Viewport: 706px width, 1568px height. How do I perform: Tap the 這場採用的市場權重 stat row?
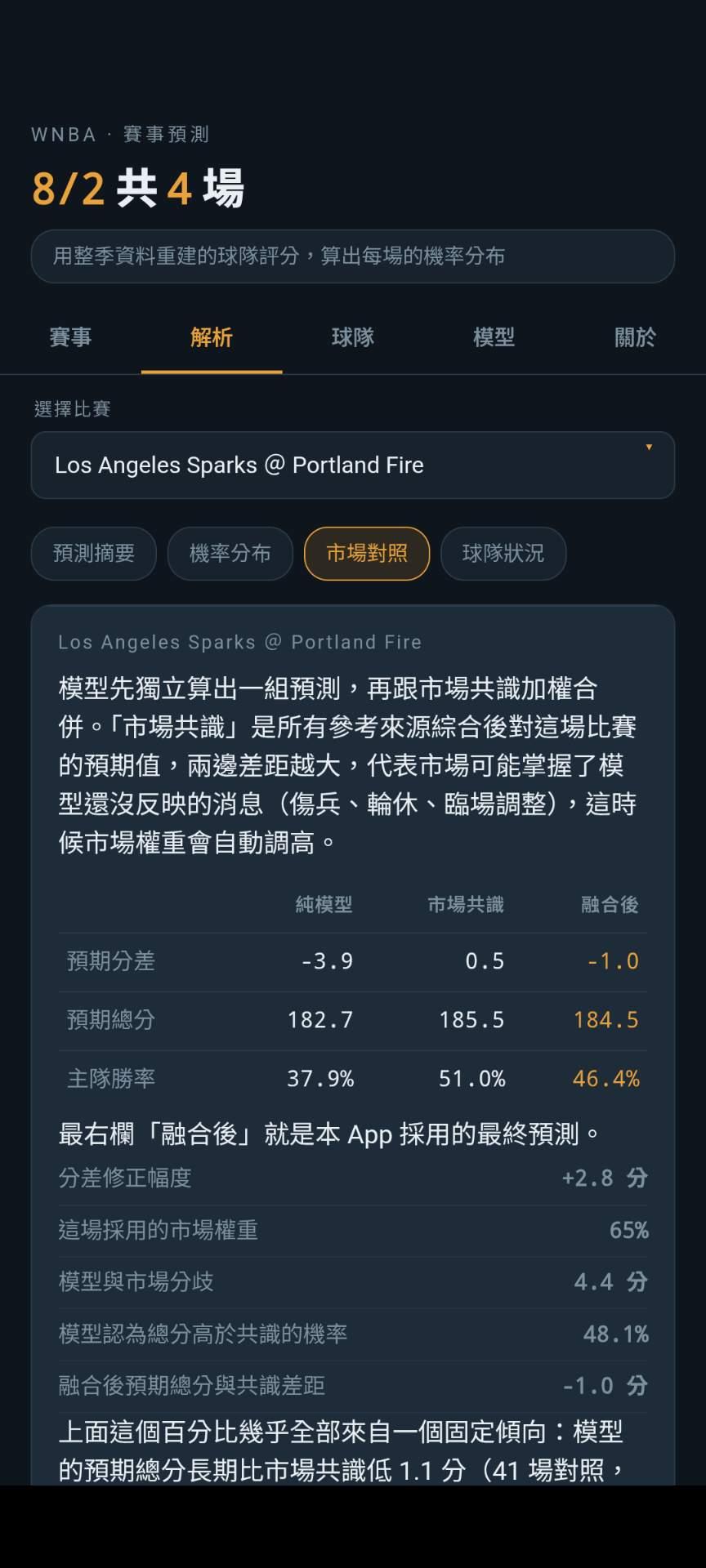click(x=353, y=1231)
